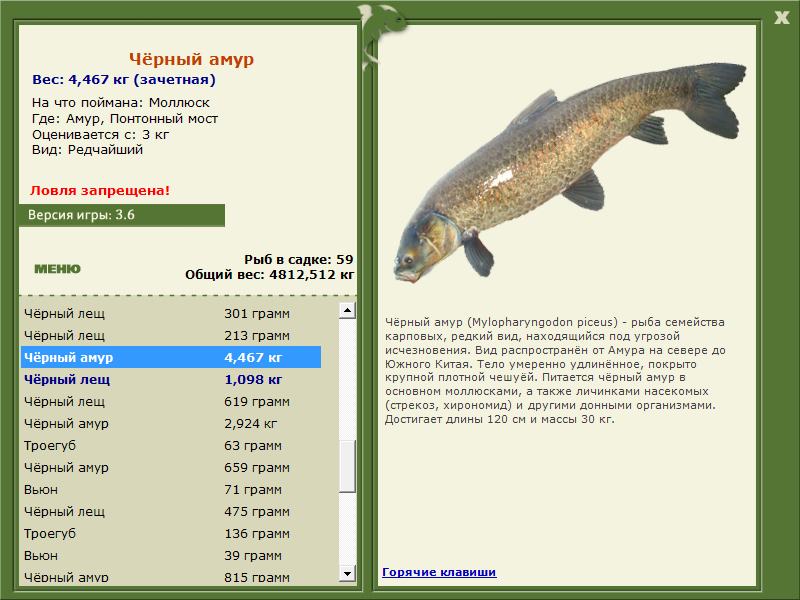Click the fish list scrollbar thumb
The height and width of the screenshot is (600, 800).
pyautogui.click(x=347, y=467)
